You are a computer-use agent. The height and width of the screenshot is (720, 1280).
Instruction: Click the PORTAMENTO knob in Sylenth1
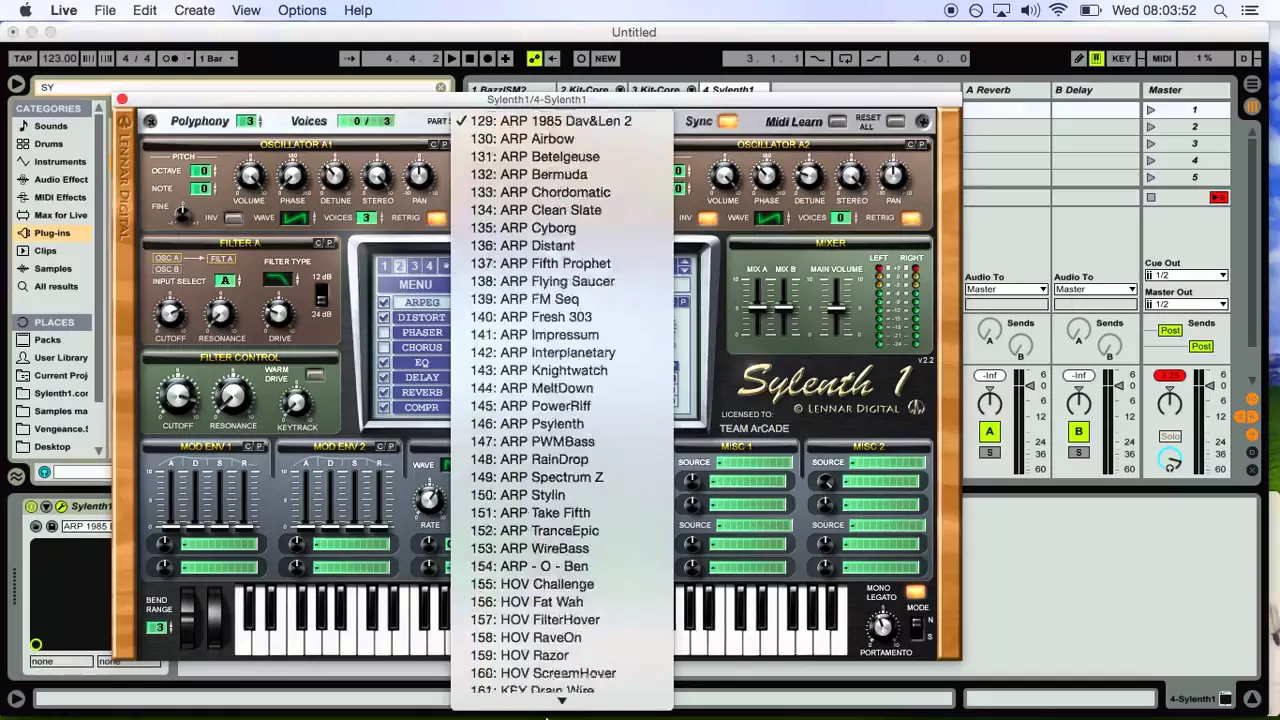(882, 627)
